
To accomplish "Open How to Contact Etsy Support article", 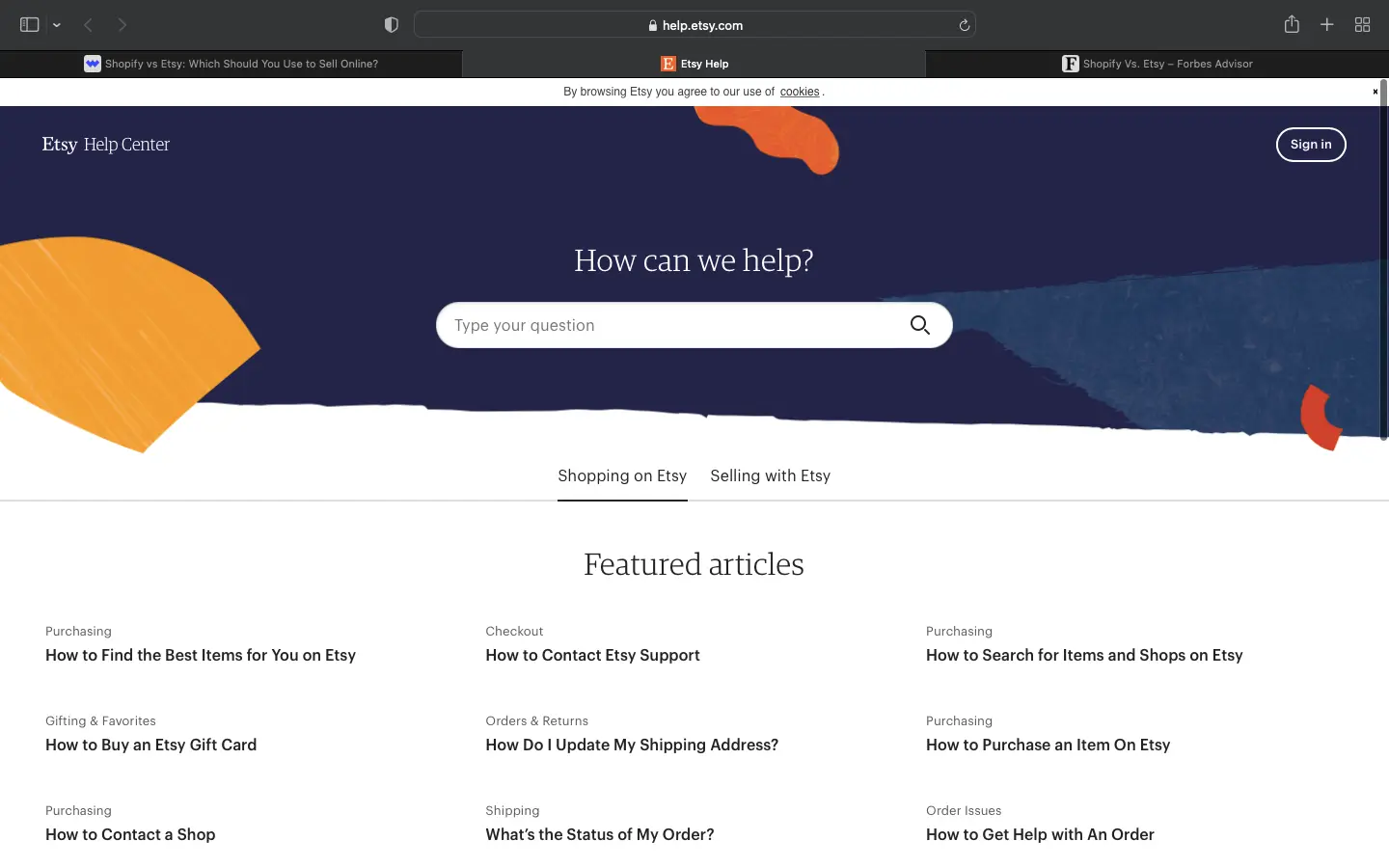I will 593,655.
